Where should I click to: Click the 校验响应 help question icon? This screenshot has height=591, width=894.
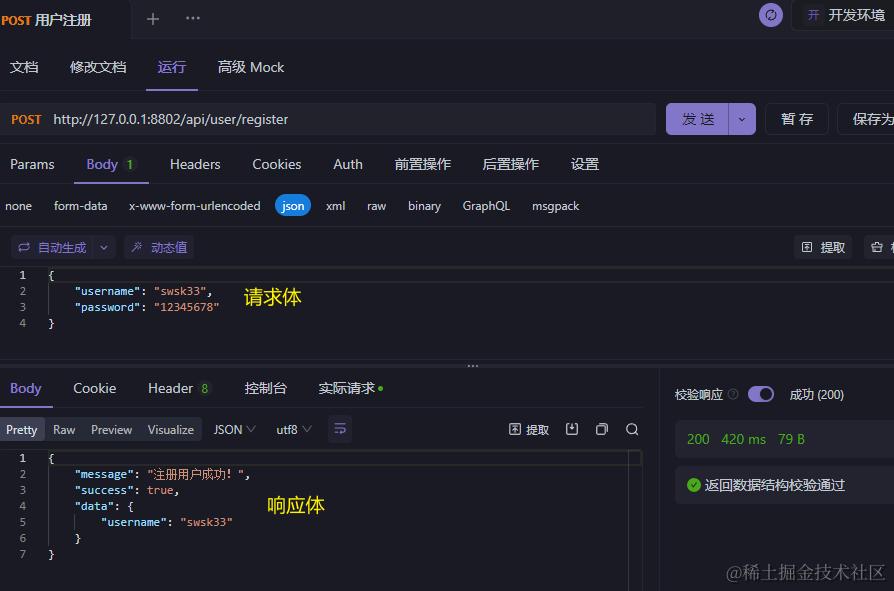coord(733,394)
